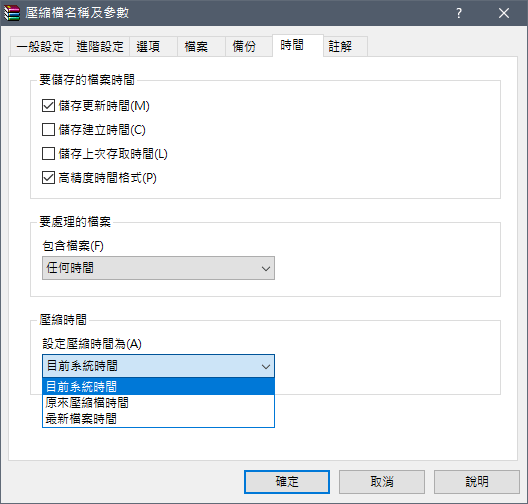Uncheck 高精度時間格式(P) checkbox
Image resolution: width=528 pixels, height=504 pixels.
(x=48, y=178)
